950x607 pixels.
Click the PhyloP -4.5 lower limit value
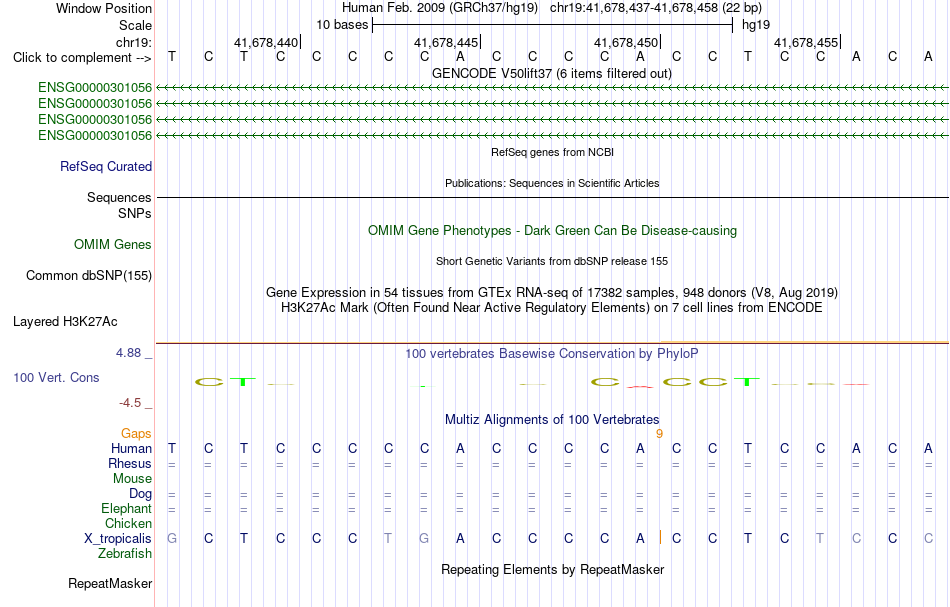pos(130,403)
